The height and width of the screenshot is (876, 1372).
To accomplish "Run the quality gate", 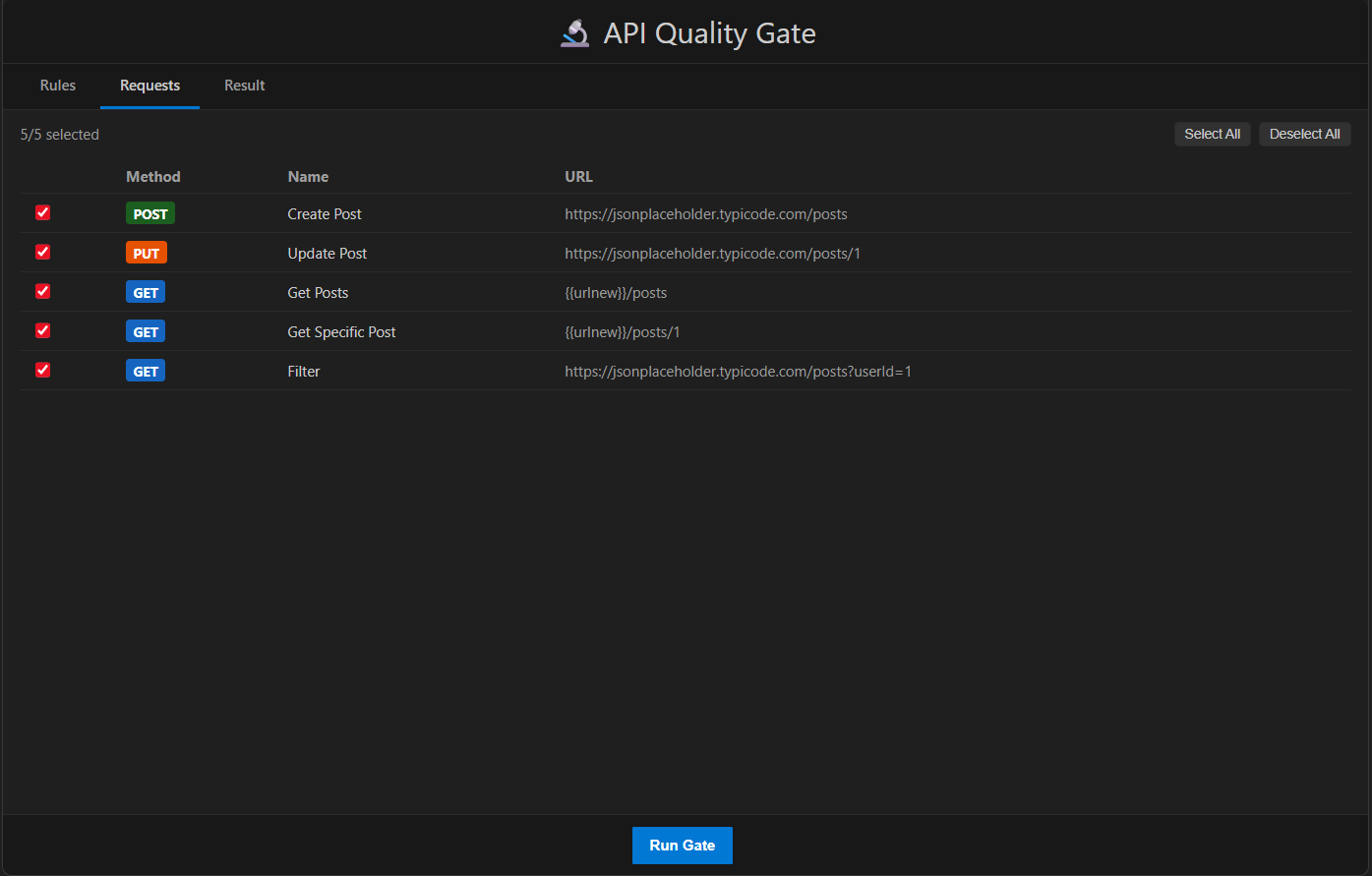I will [683, 846].
